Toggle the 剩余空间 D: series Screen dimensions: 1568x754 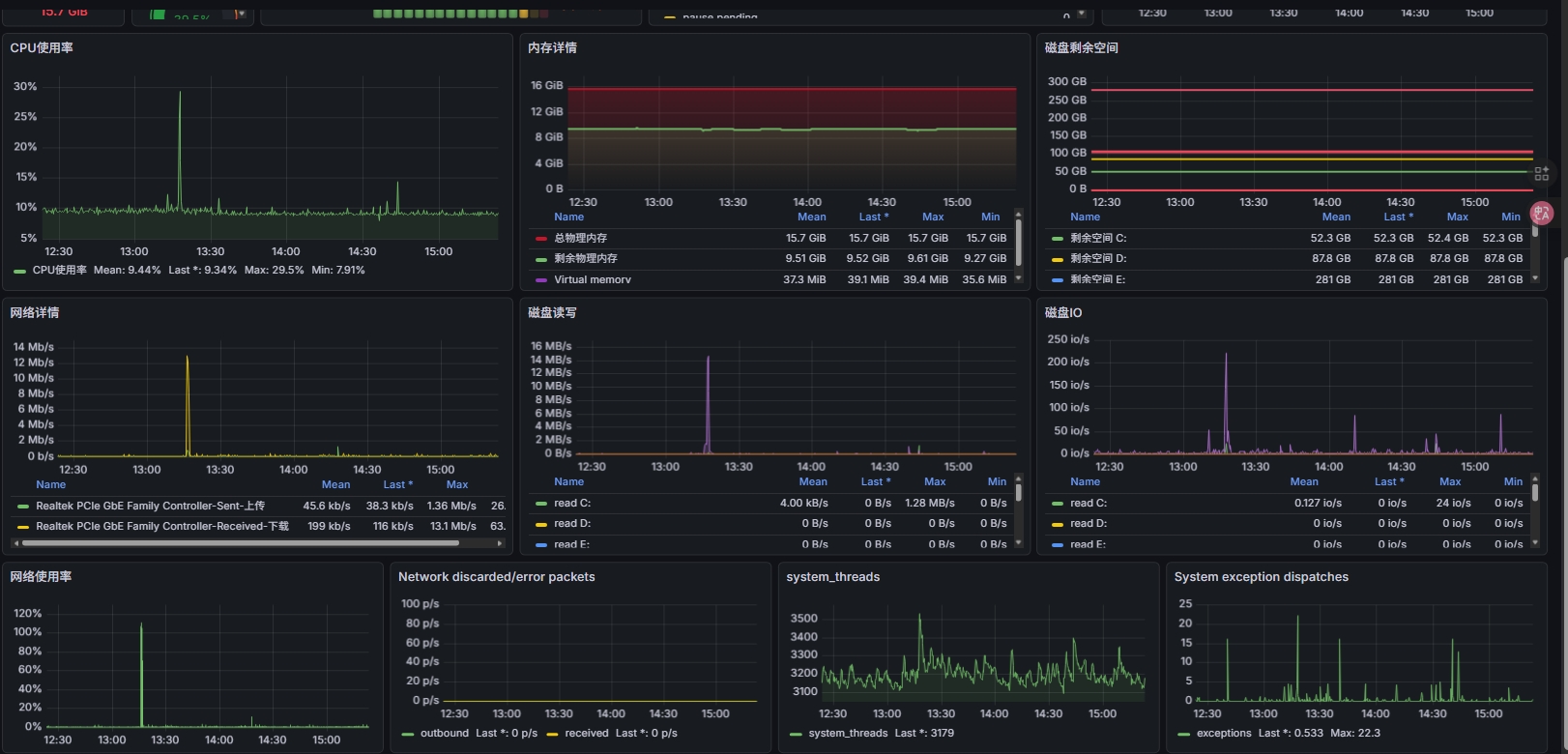[x=1098, y=258]
